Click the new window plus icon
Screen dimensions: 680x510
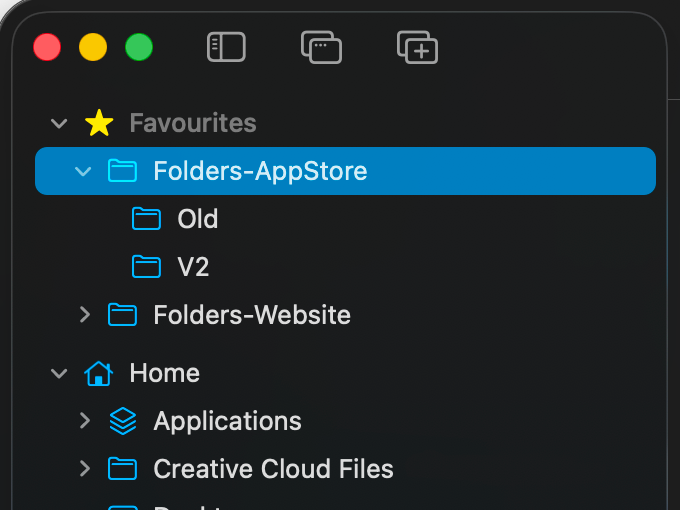tap(417, 47)
